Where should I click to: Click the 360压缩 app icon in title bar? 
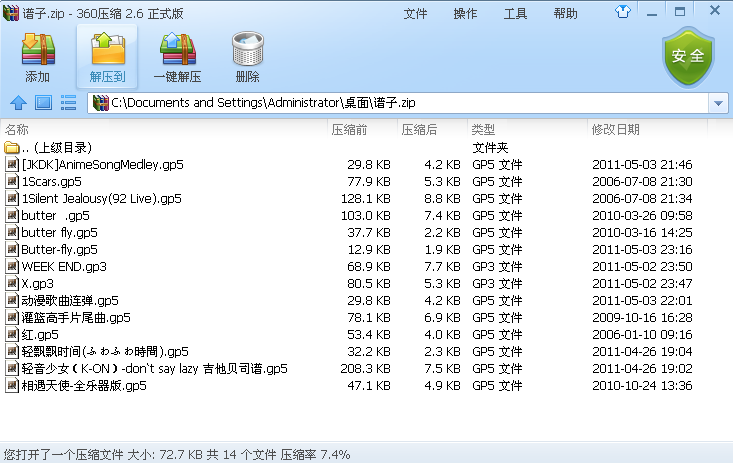[x=11, y=13]
